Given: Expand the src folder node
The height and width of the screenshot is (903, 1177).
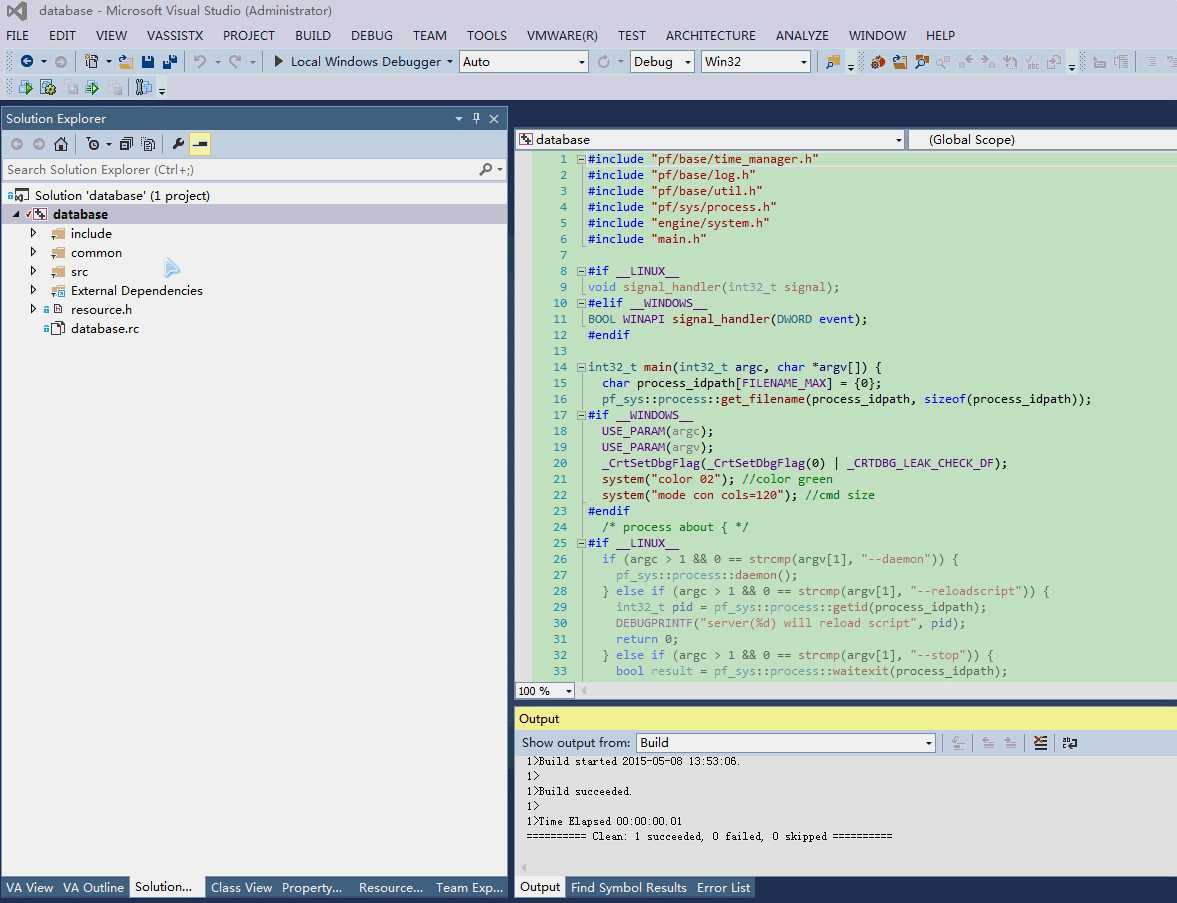Looking at the screenshot, I should [33, 271].
